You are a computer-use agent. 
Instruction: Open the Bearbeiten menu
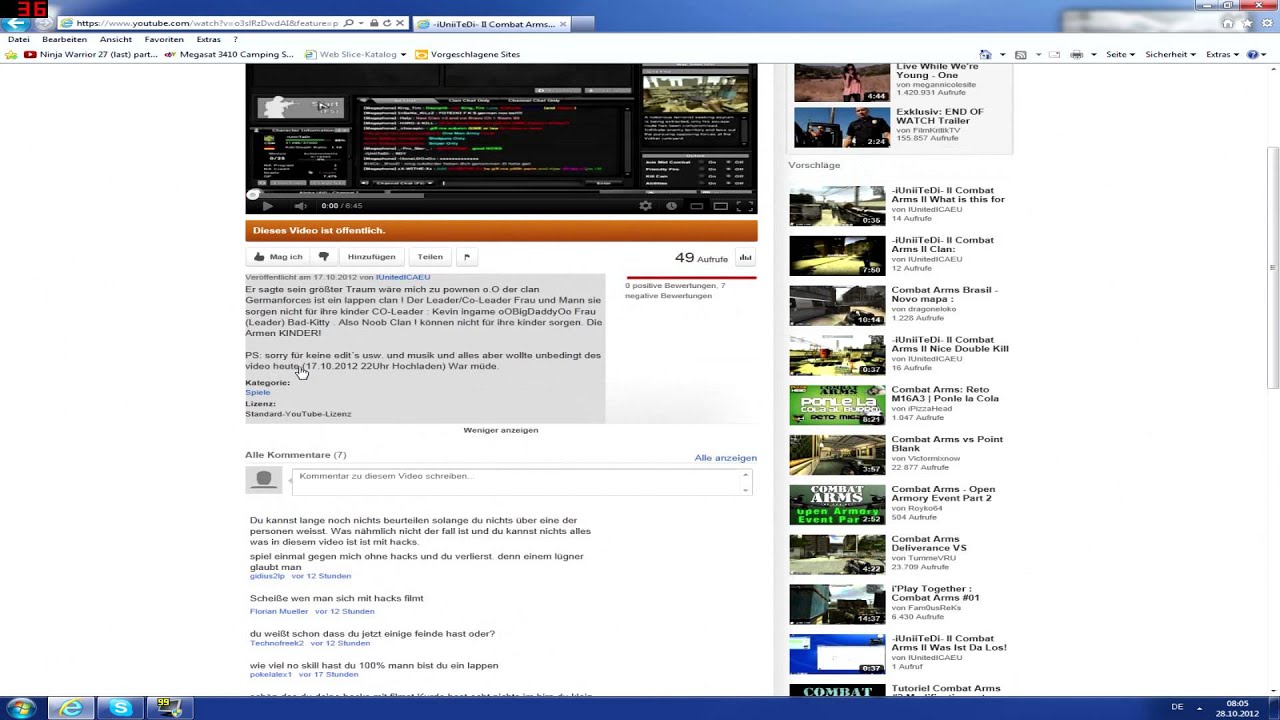64,40
